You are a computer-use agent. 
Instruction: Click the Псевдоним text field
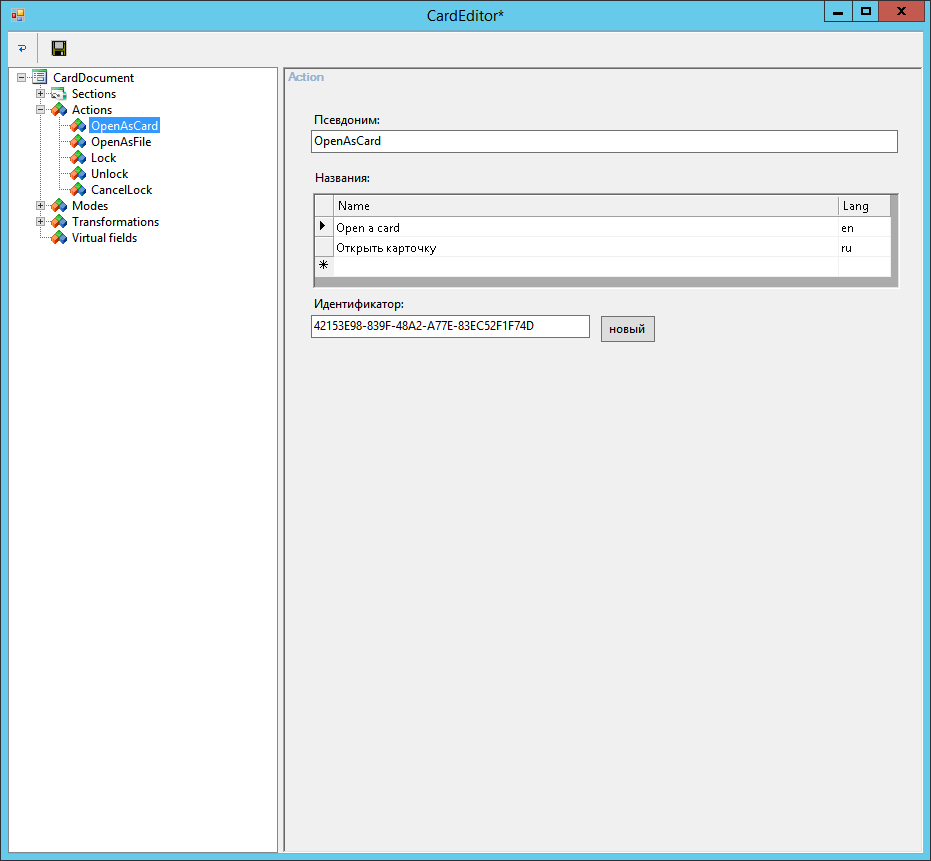pos(604,142)
